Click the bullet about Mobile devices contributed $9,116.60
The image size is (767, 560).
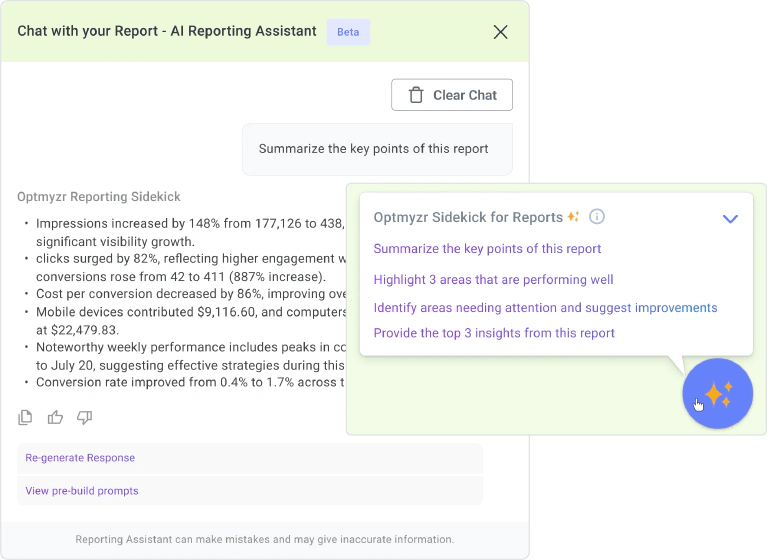[x=190, y=321]
